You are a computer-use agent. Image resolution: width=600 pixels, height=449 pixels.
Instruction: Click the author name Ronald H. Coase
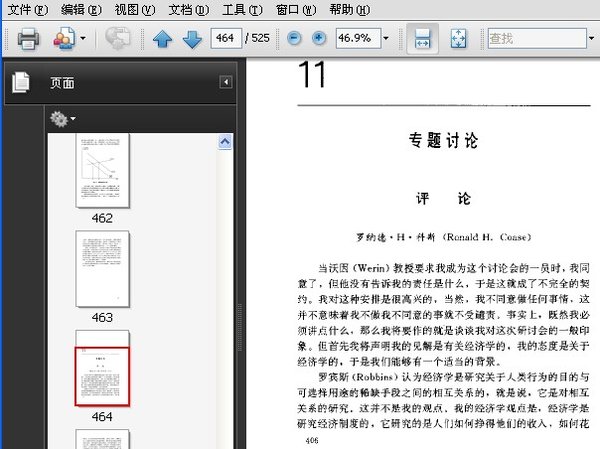[489, 237]
